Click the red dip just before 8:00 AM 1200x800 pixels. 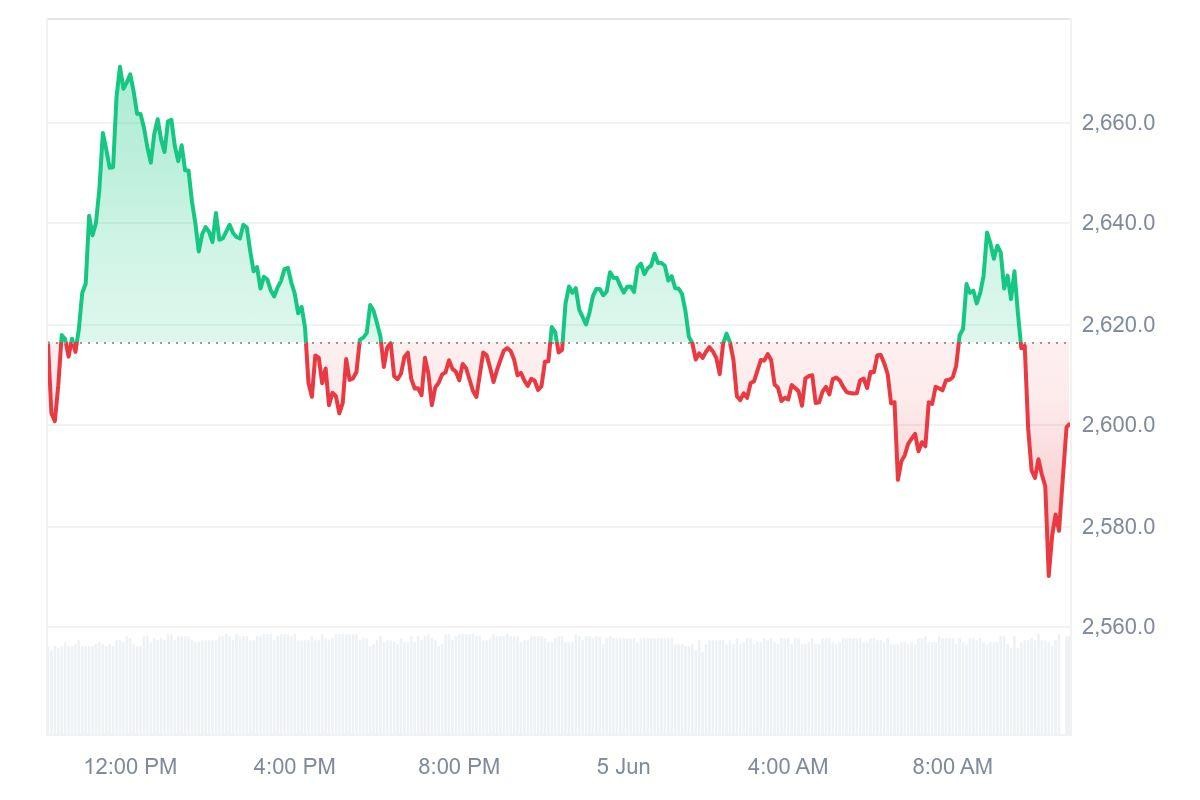898,479
